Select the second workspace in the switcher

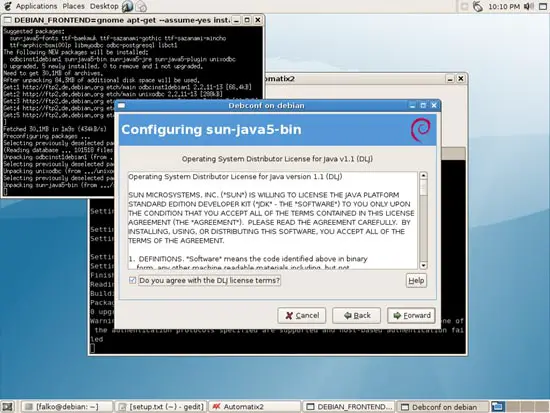coord(512,407)
